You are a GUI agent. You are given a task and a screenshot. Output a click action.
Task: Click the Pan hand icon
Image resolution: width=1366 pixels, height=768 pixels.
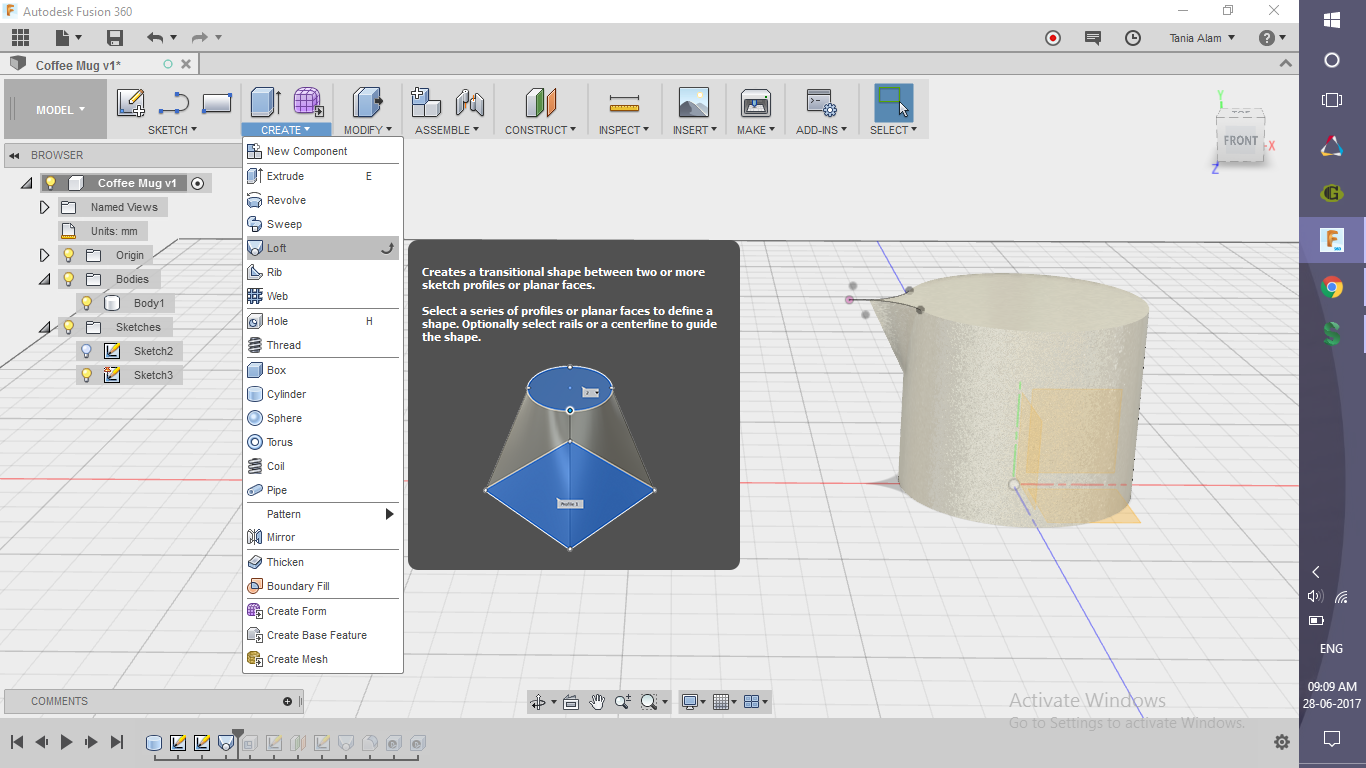pos(597,702)
